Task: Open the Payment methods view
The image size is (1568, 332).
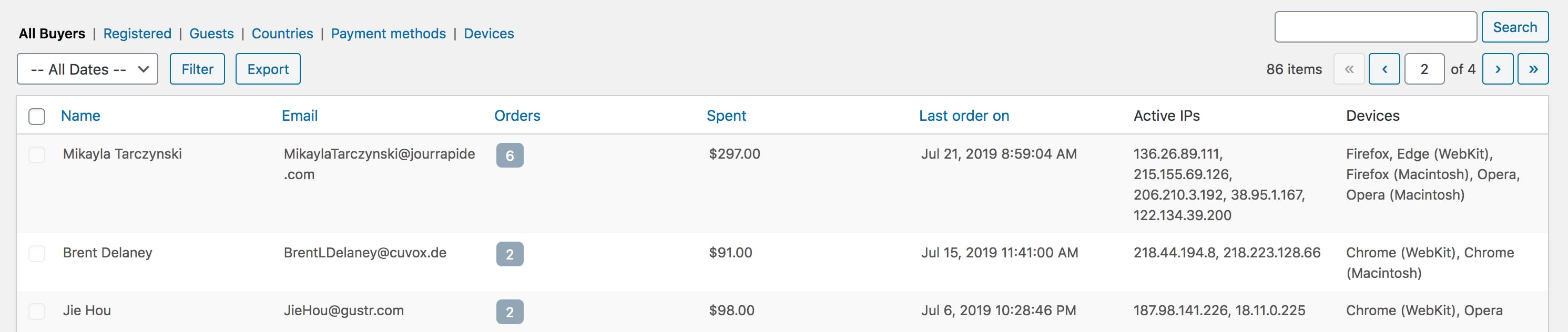Action: coord(389,34)
